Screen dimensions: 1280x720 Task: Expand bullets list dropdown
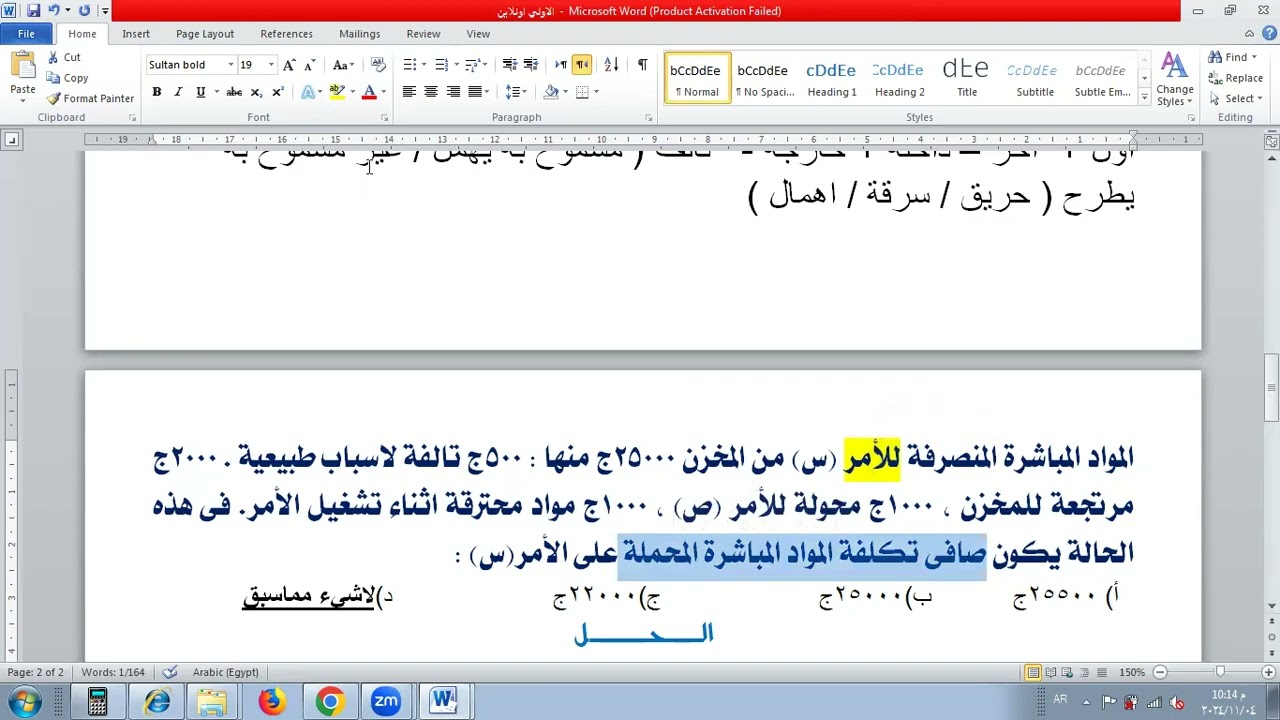click(x=424, y=65)
